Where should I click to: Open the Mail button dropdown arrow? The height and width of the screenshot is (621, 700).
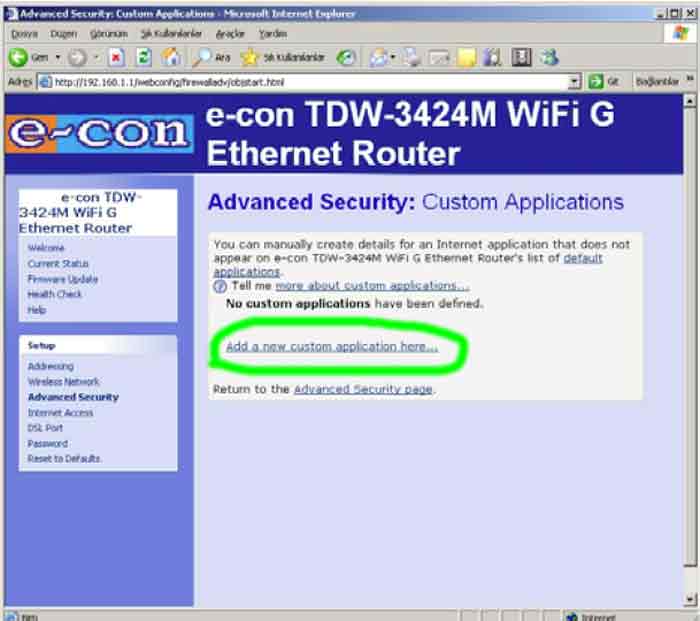(x=393, y=57)
